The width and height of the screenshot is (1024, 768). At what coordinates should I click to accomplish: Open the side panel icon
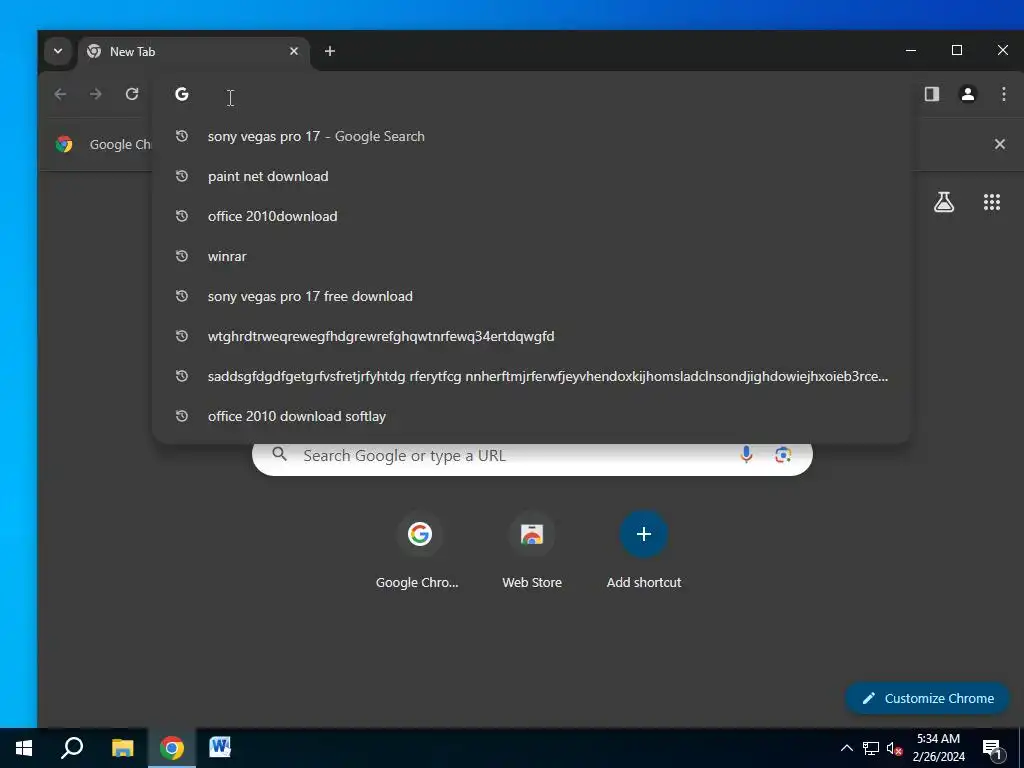tap(932, 94)
